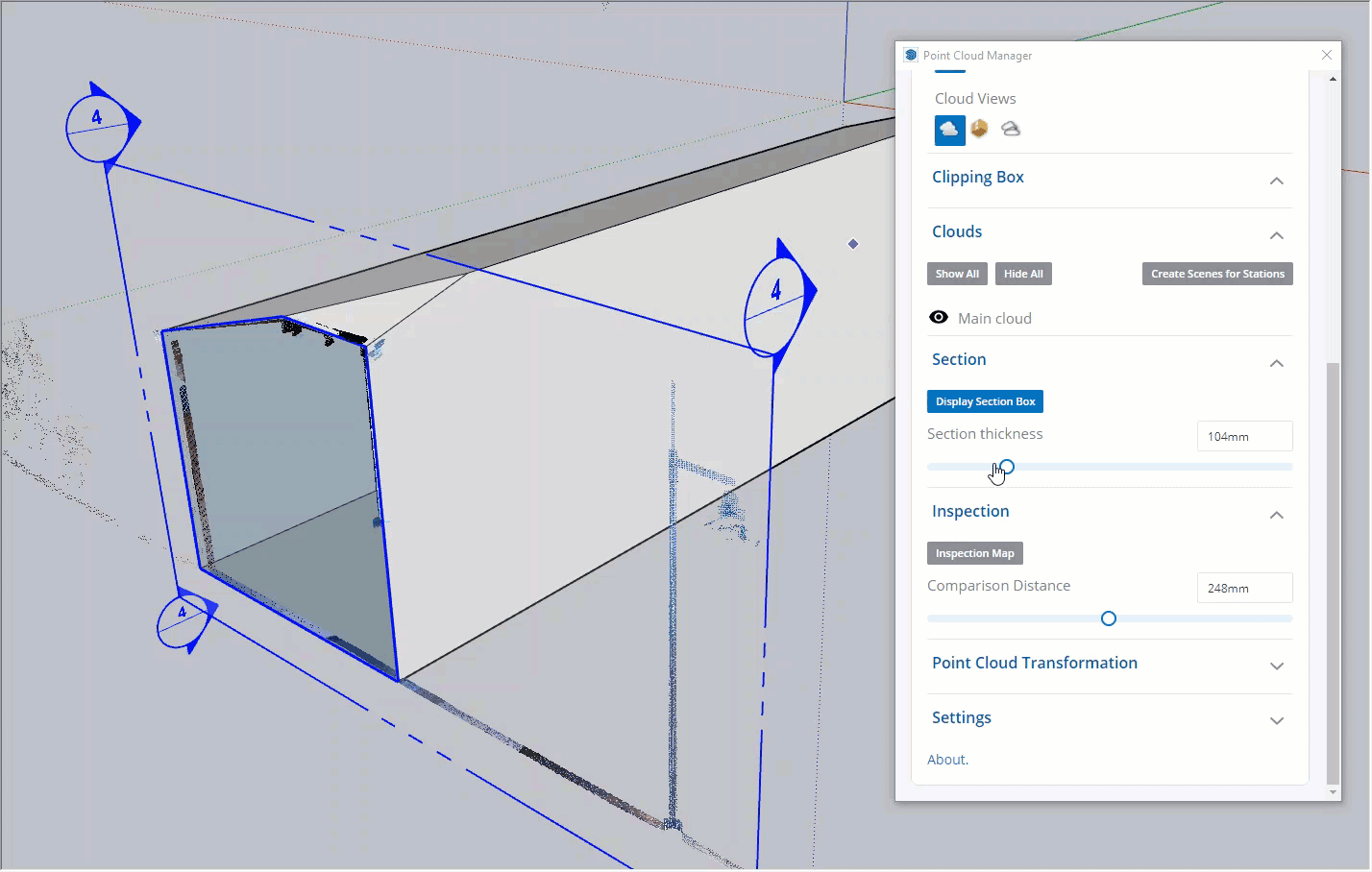The image size is (1372, 872).
Task: Click the Inspection Map button
Action: pos(974,553)
